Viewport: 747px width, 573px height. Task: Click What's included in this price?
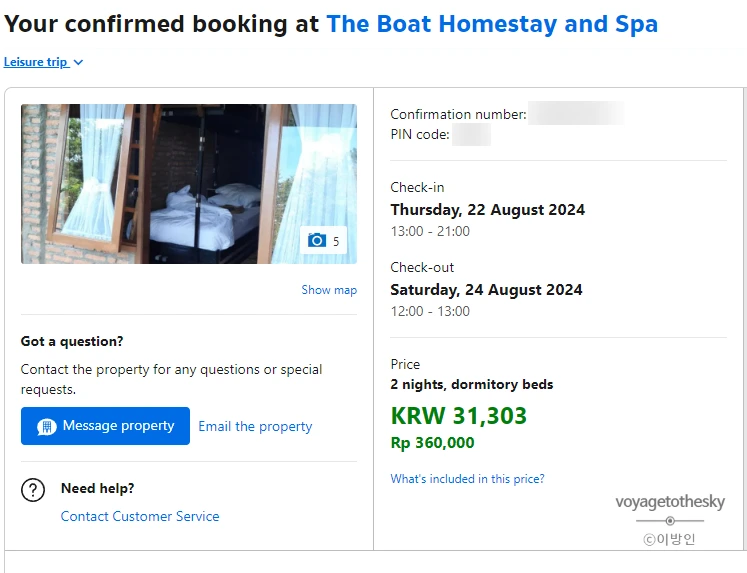467,479
